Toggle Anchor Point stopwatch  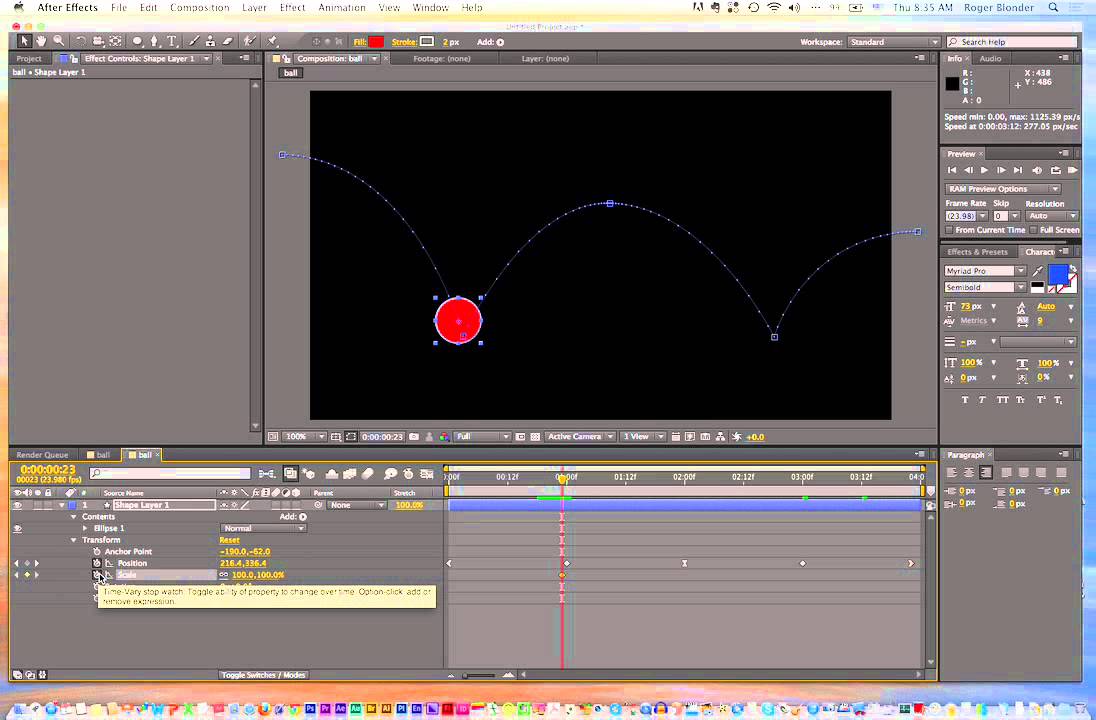click(97, 552)
